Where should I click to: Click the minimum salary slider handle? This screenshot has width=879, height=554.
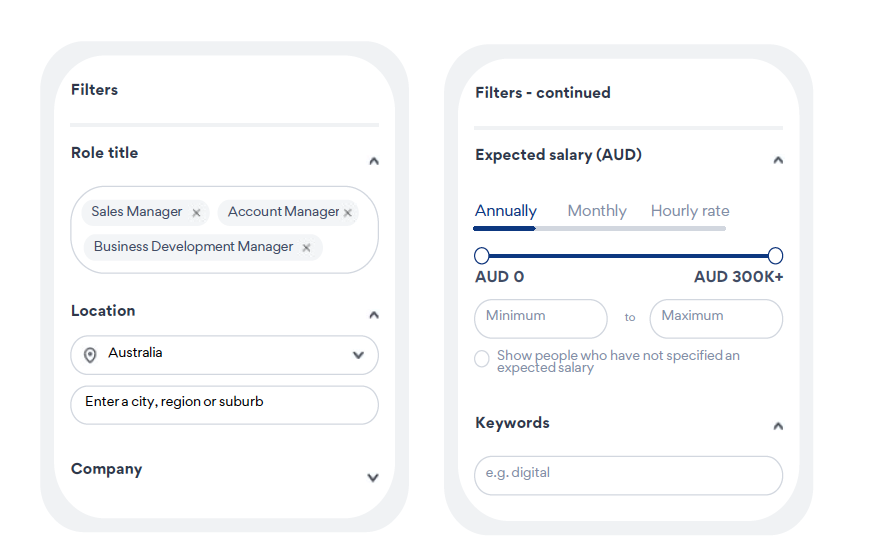coord(482,256)
